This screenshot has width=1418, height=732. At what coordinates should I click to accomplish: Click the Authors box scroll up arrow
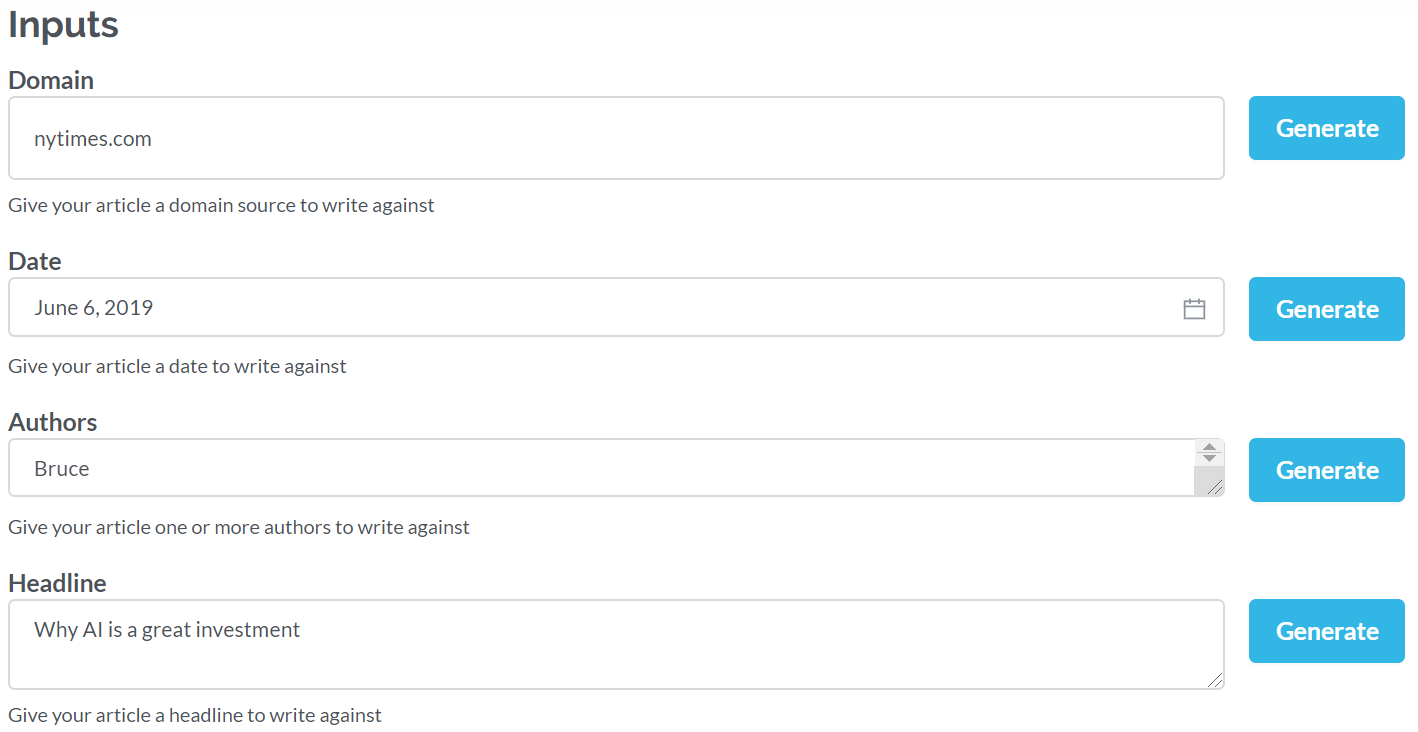pos(1209,448)
